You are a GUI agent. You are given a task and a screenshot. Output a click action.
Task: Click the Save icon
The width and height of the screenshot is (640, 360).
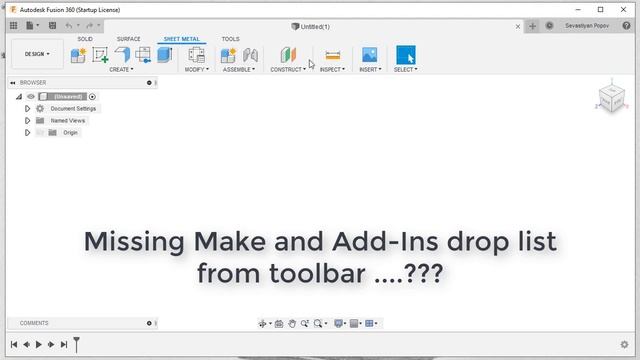coord(52,26)
